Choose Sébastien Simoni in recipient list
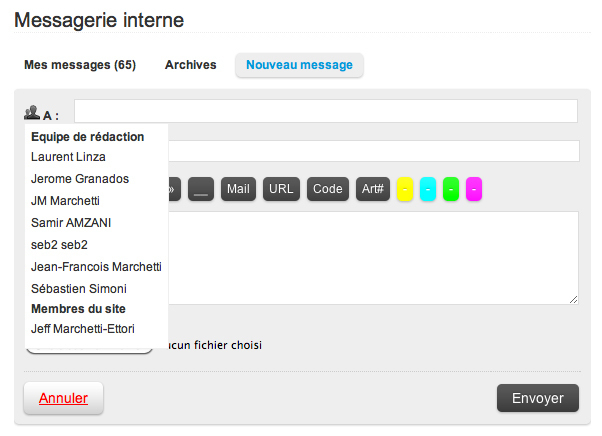This screenshot has width=602, height=436. pyautogui.click(x=79, y=289)
